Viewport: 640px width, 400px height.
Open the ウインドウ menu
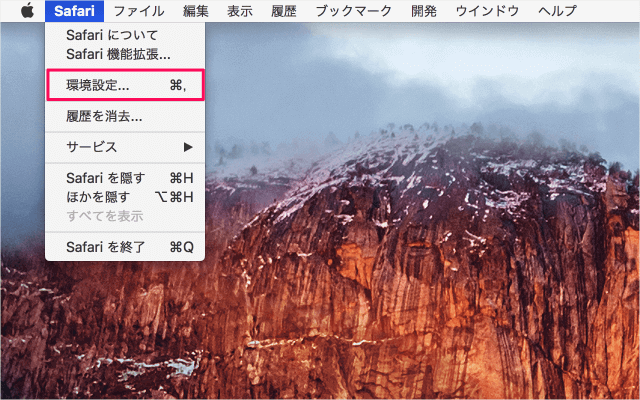pos(487,11)
